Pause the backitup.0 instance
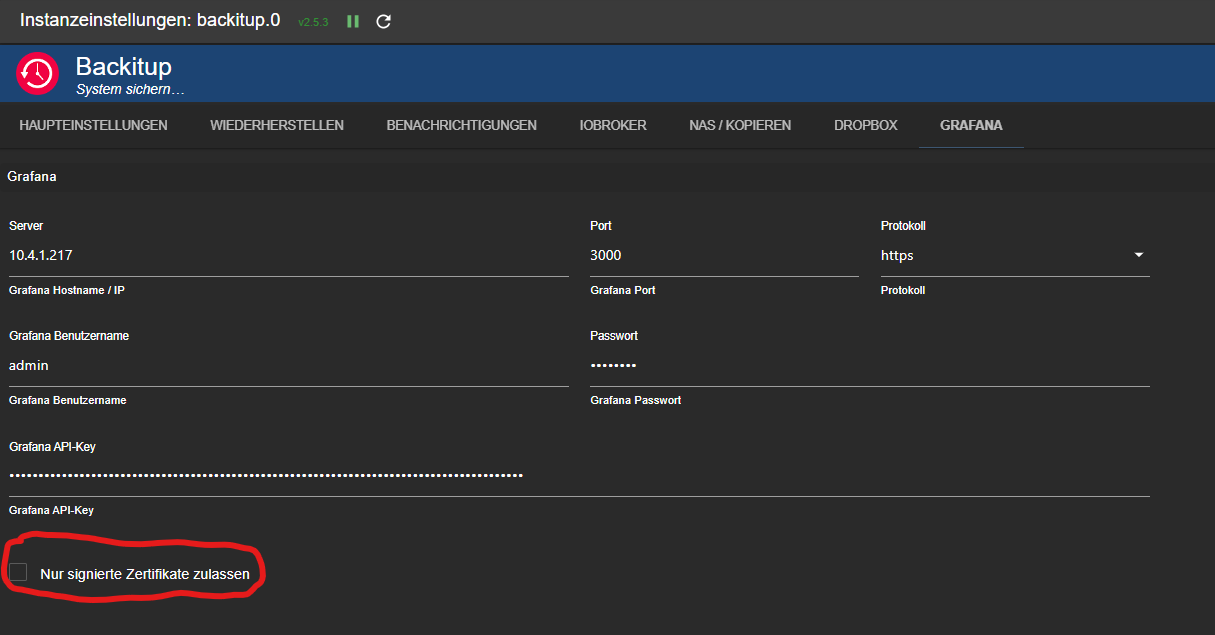 tap(353, 21)
